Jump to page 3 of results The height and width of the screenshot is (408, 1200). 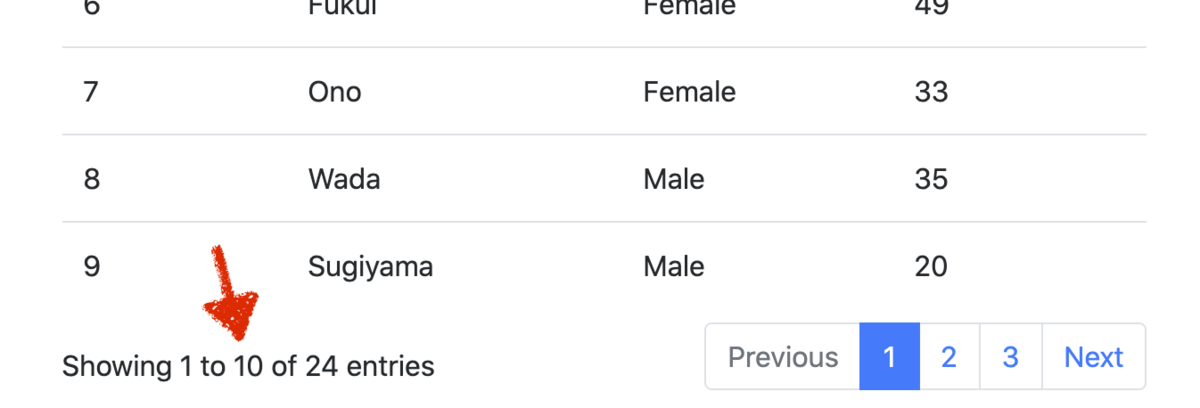point(1011,357)
